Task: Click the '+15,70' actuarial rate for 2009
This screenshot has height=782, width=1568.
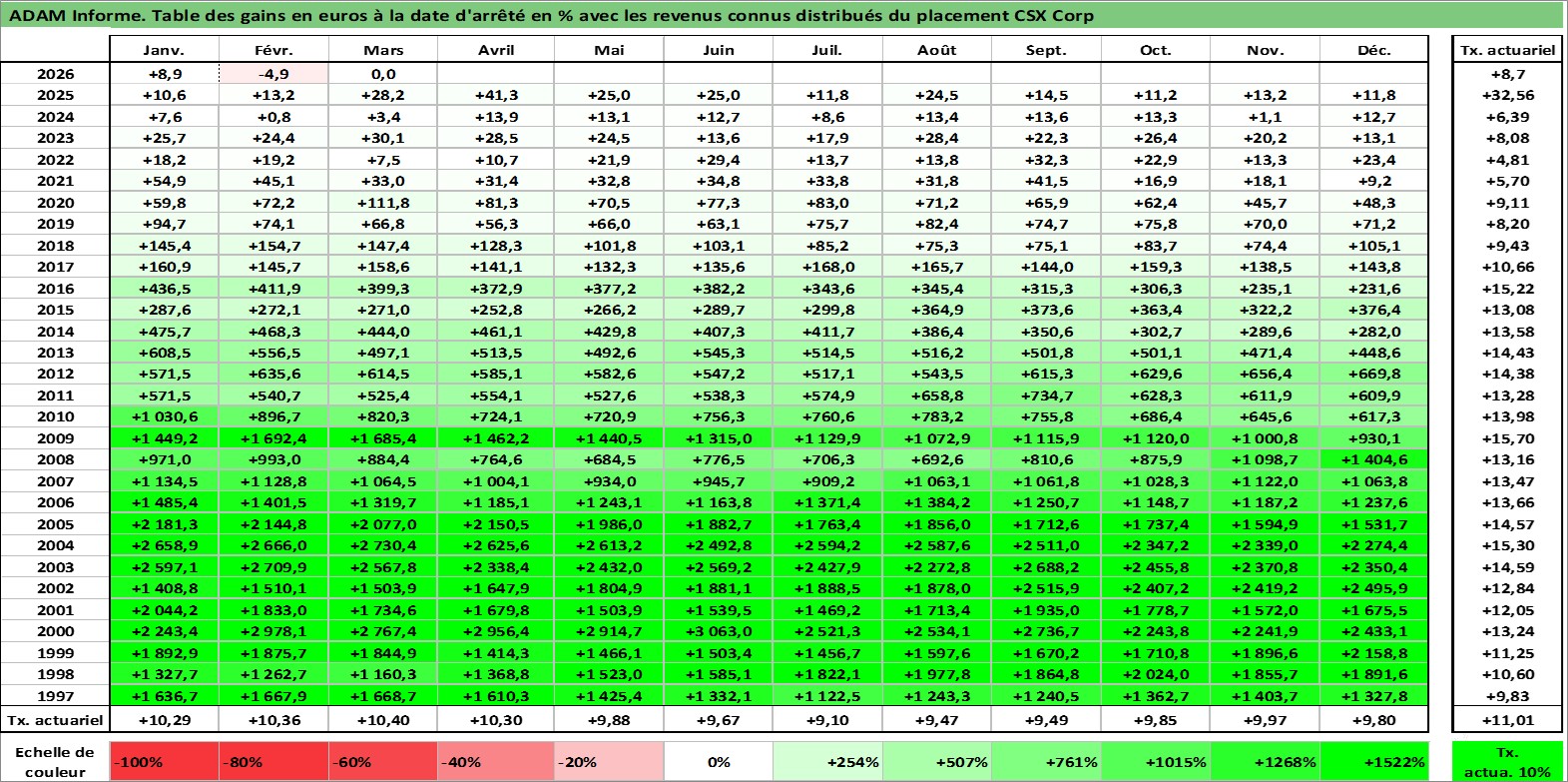Action: tap(1508, 438)
